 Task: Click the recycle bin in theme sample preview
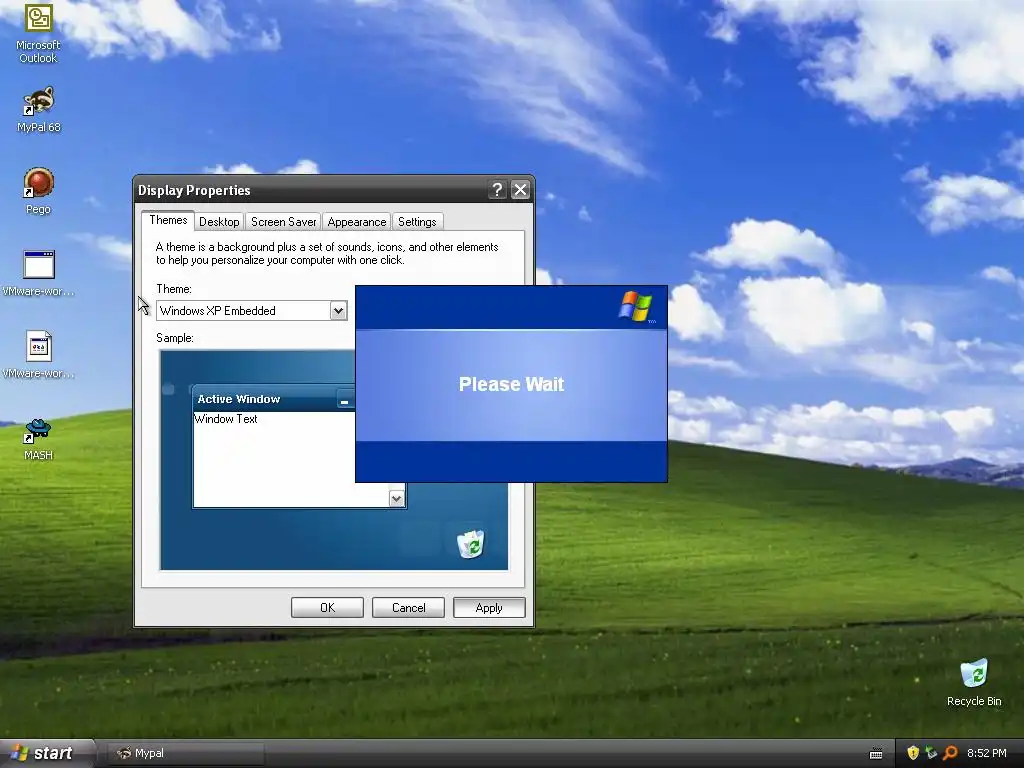470,544
